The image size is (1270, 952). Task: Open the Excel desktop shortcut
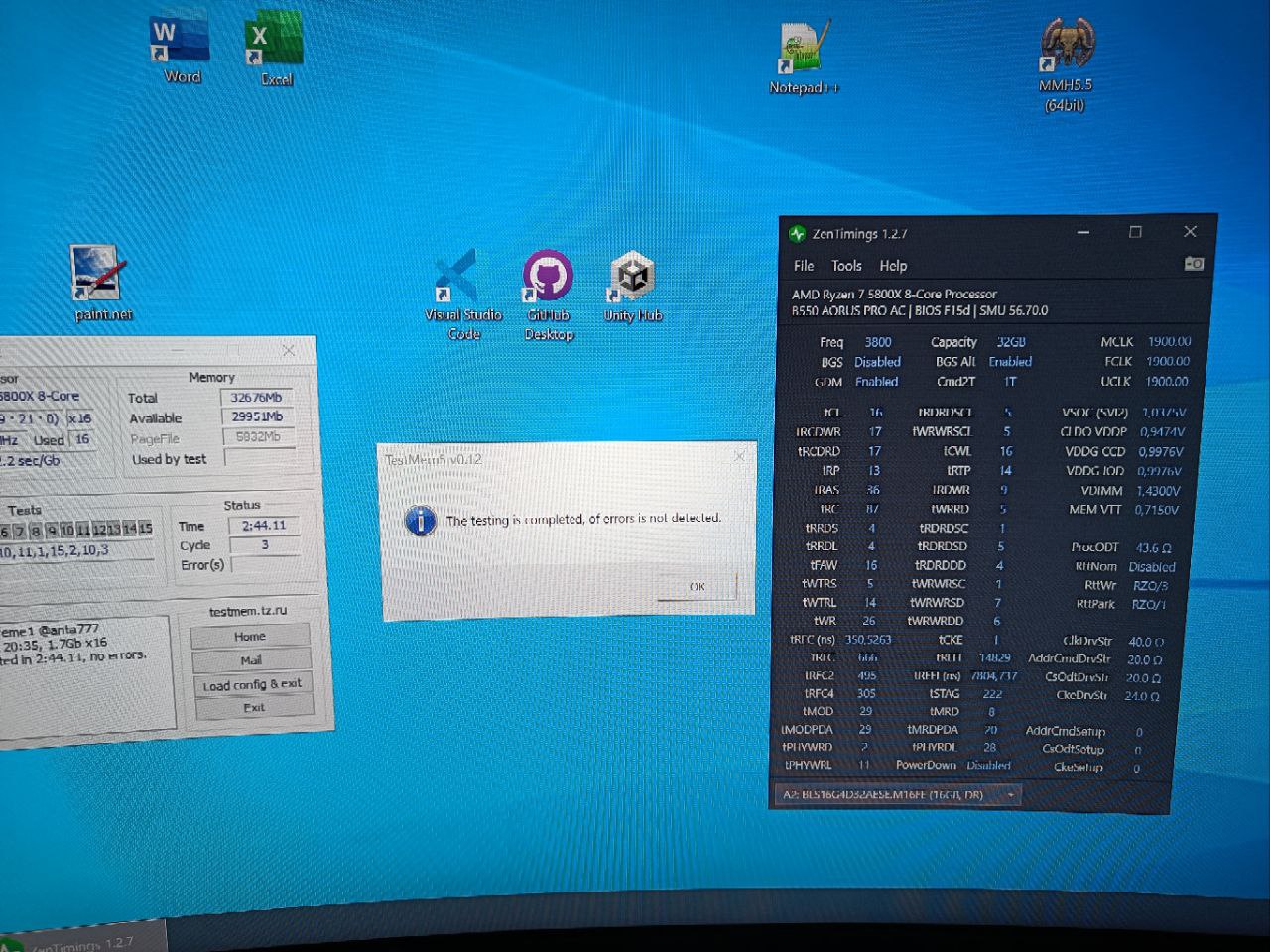click(x=274, y=50)
